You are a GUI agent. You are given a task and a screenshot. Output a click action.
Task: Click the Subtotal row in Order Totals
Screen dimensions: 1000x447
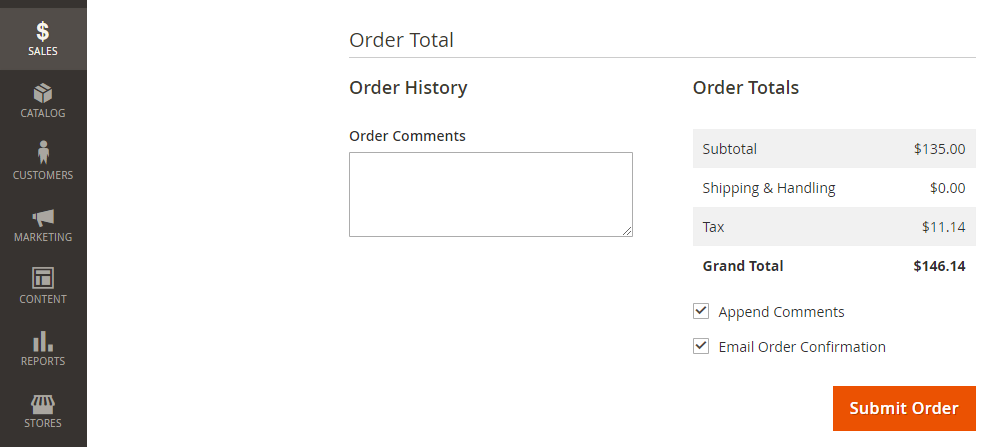coord(834,149)
